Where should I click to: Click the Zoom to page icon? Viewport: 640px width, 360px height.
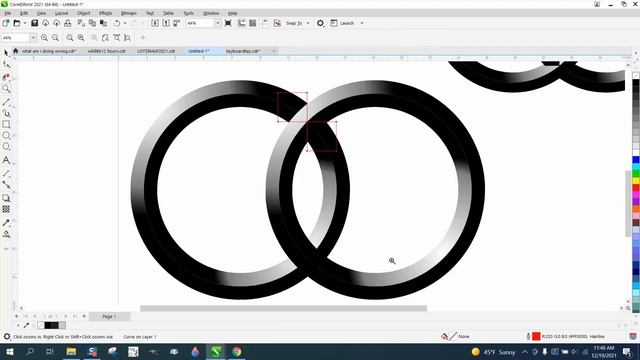point(105,38)
